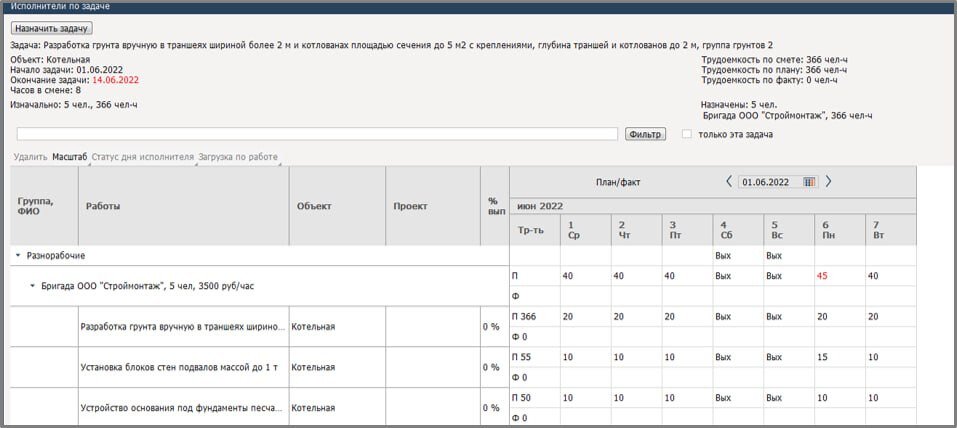
Task: Select the Установка блоков стен подвалов row
Action: tap(182, 367)
